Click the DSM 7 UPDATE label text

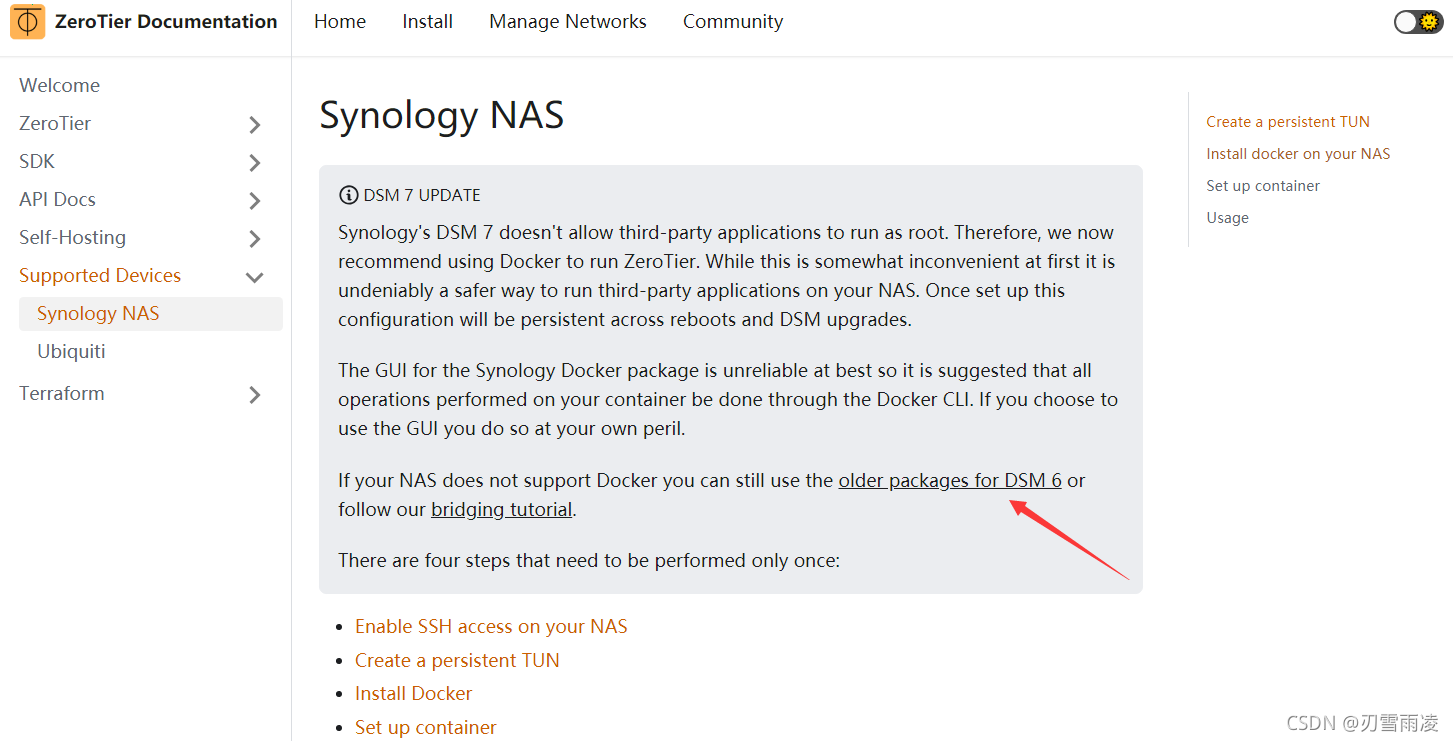(x=422, y=195)
